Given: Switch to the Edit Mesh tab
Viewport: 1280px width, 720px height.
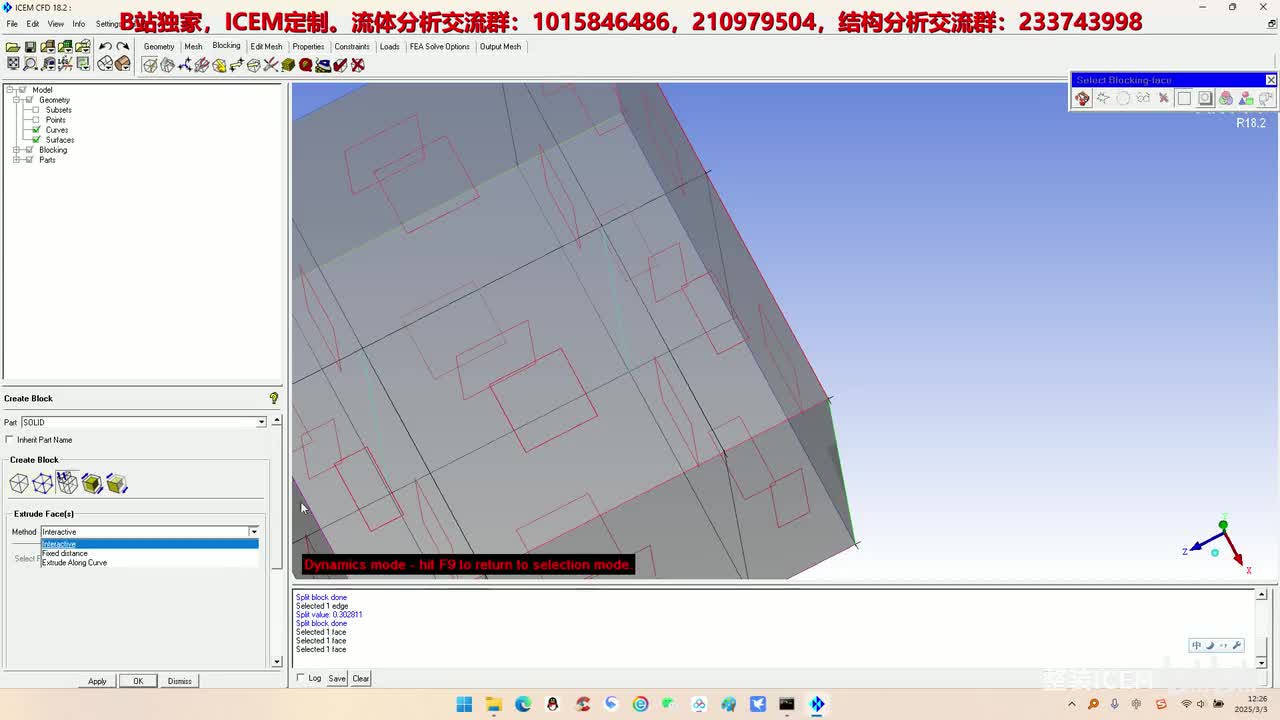Looking at the screenshot, I should 266,46.
